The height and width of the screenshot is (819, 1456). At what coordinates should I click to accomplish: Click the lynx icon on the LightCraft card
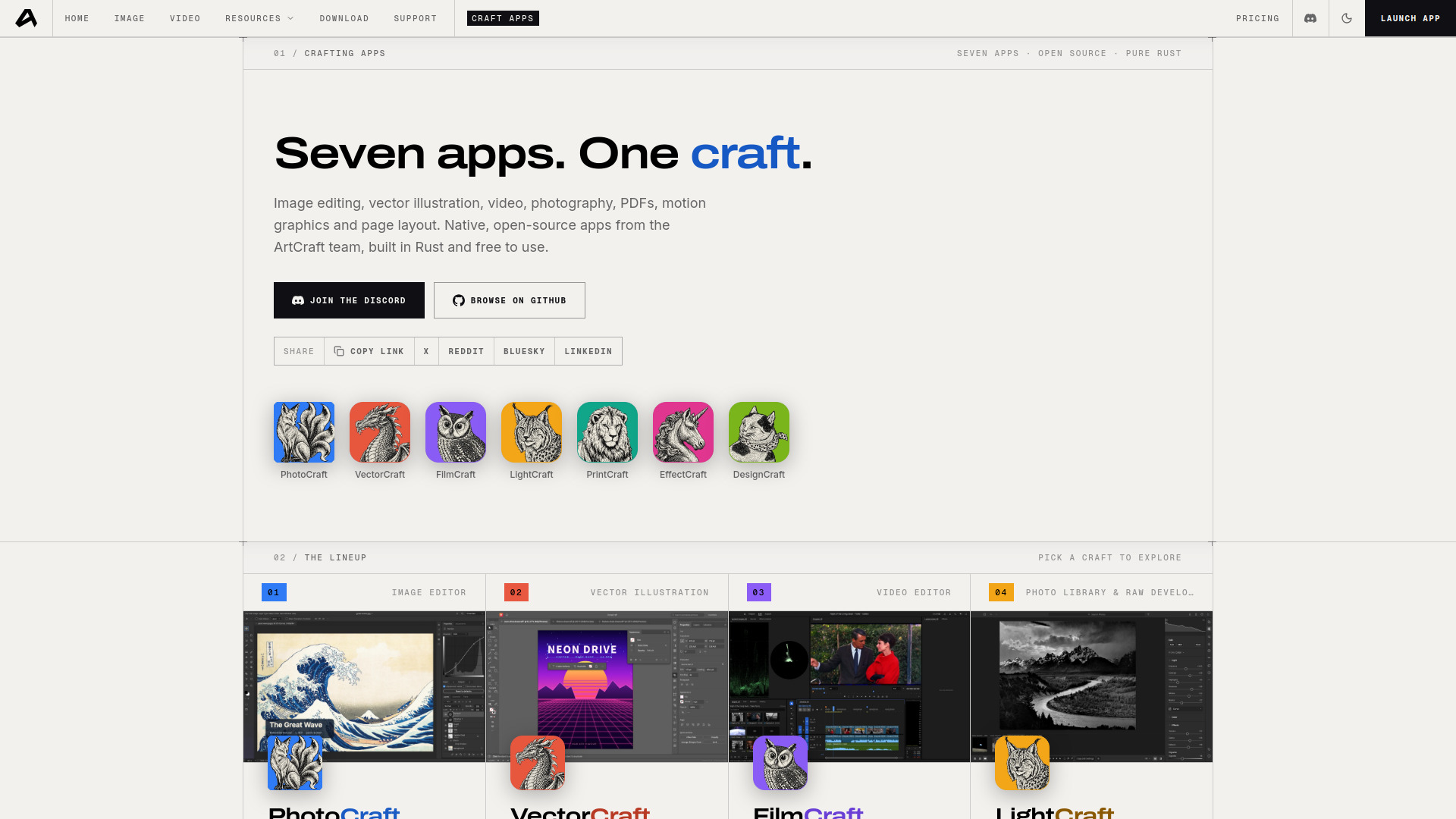point(1022,763)
